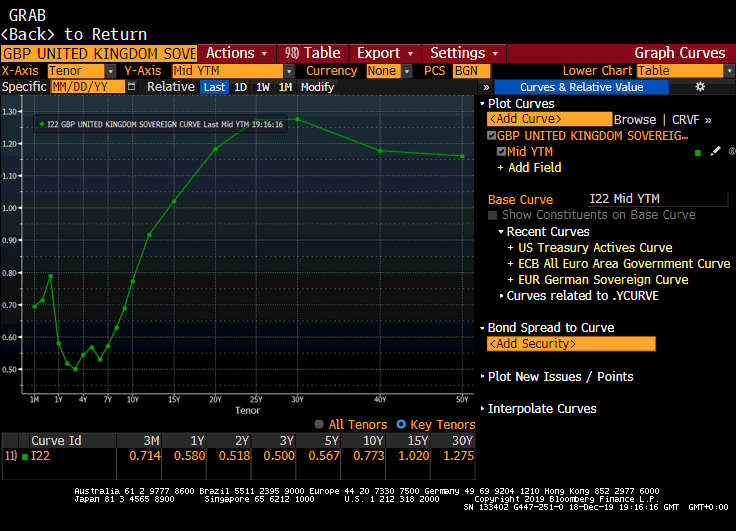Viewport: 736px width, 531px height.
Task: Uncheck GBP United Kingdom Sovereign curve checkbox
Action: coord(491,135)
